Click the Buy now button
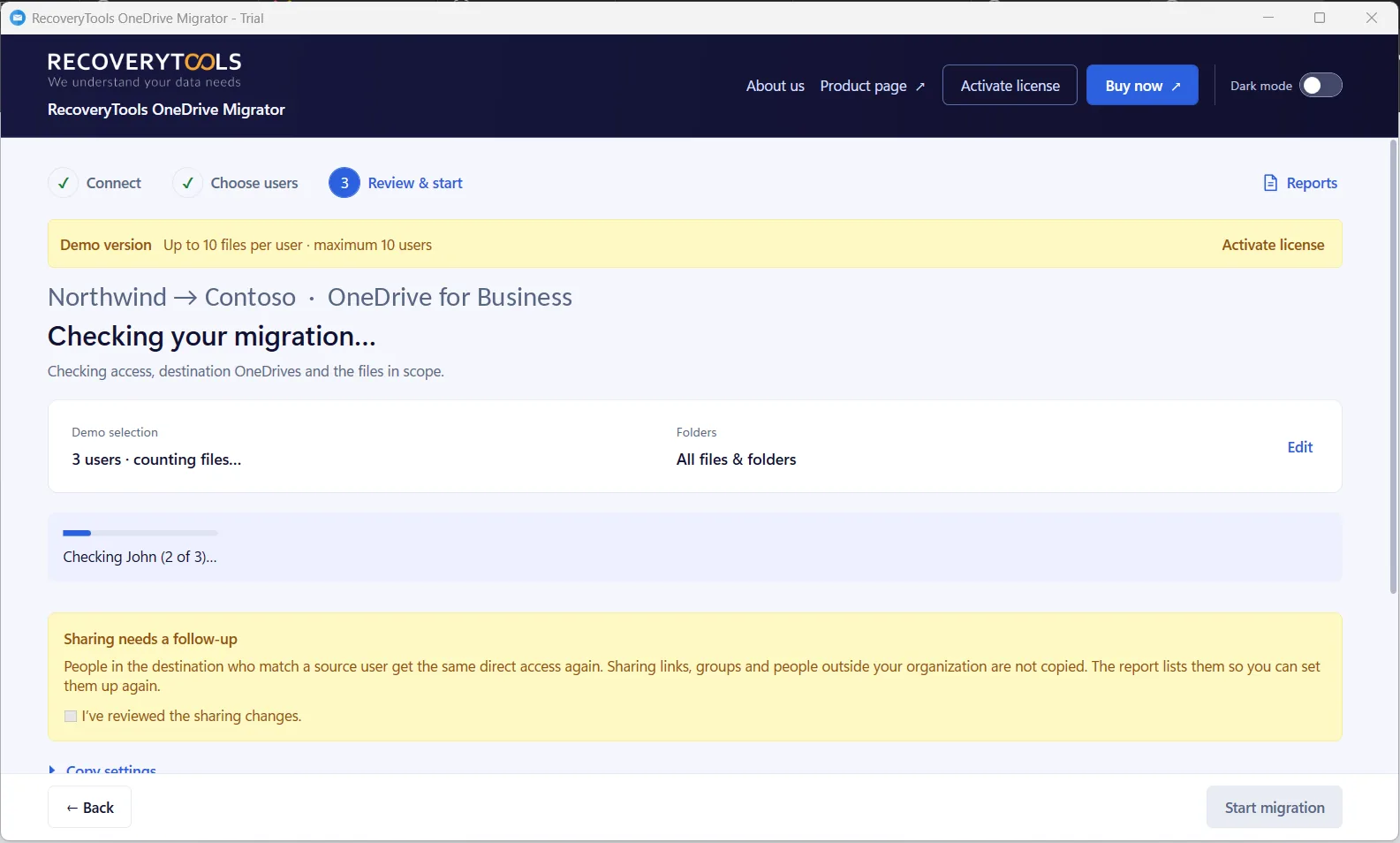 pyautogui.click(x=1142, y=85)
